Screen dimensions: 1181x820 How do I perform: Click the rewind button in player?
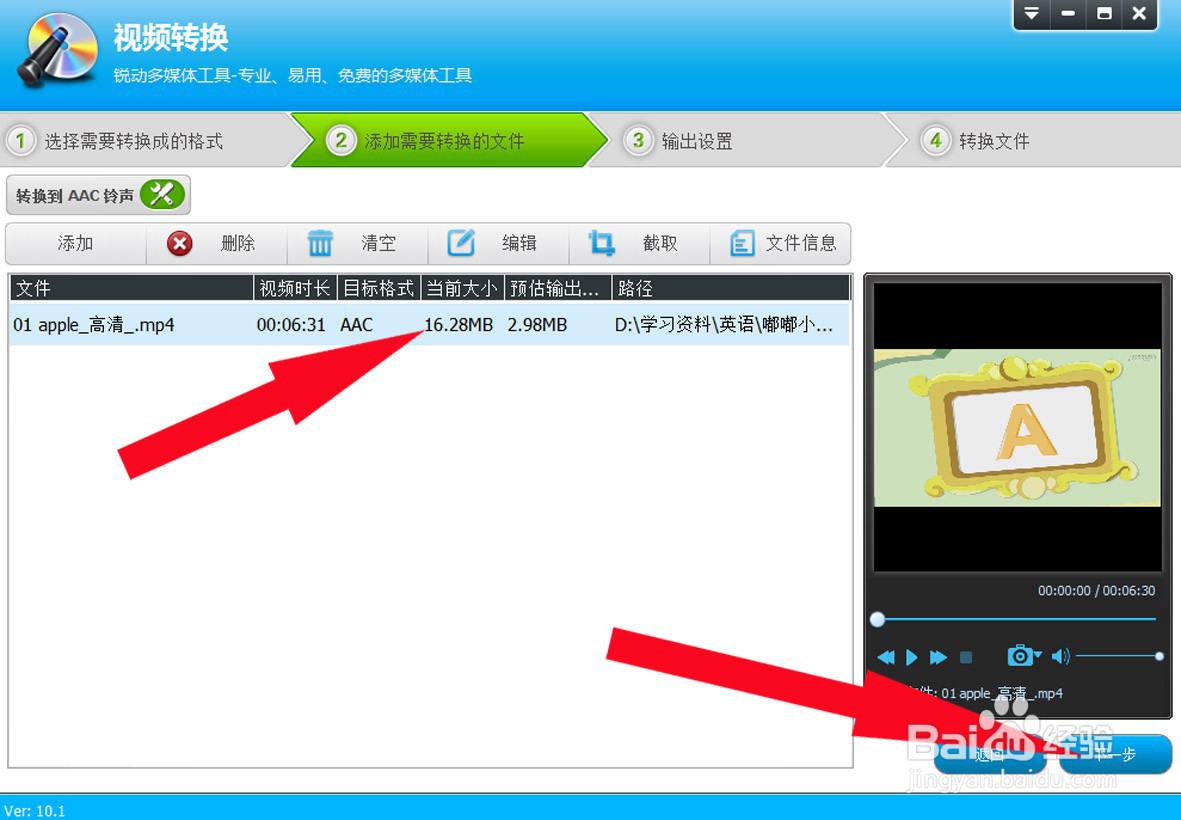(x=887, y=657)
